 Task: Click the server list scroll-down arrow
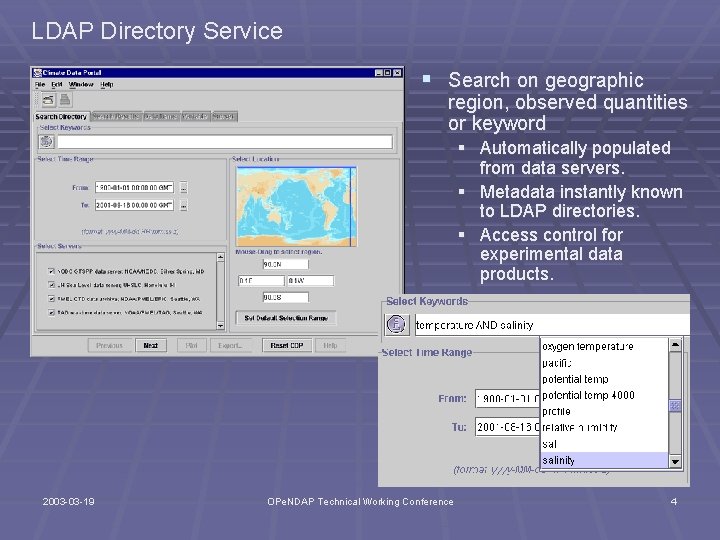tap(220, 326)
